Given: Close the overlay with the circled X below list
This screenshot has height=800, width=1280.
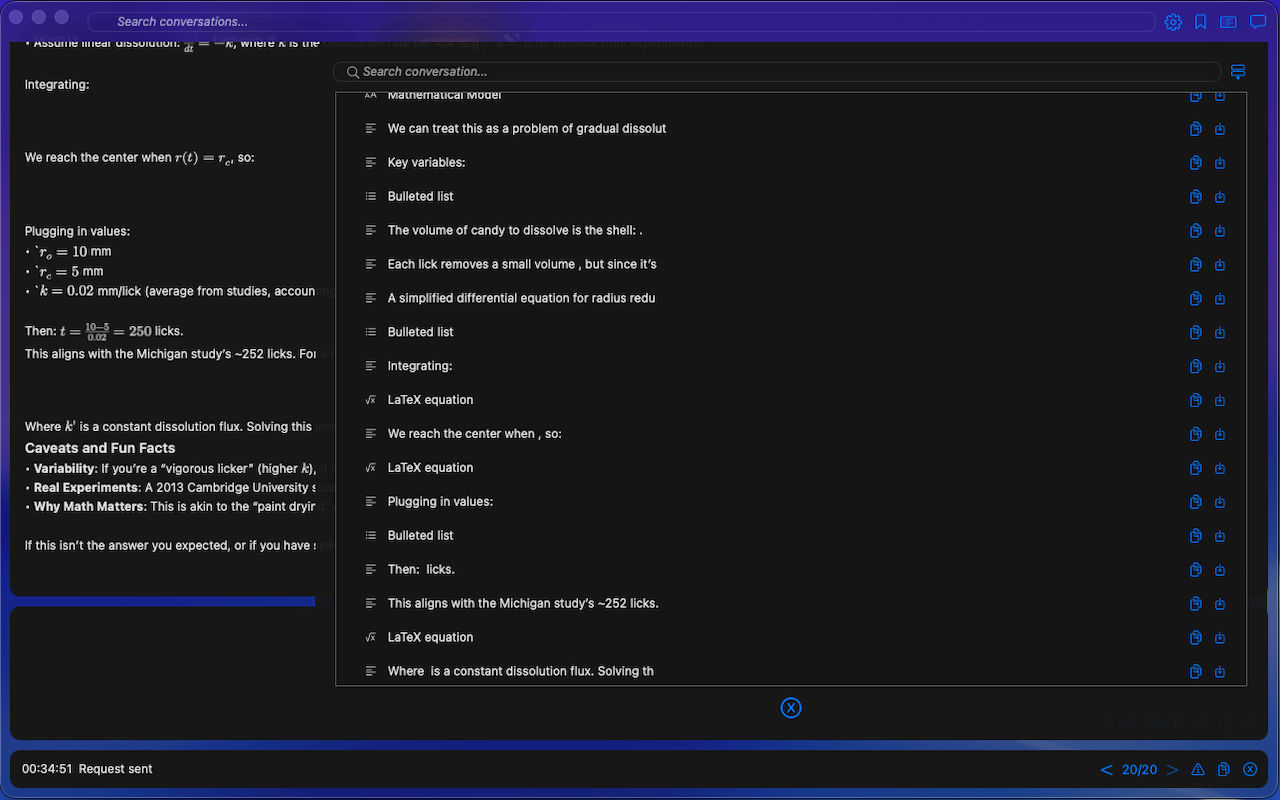Looking at the screenshot, I should coord(791,708).
